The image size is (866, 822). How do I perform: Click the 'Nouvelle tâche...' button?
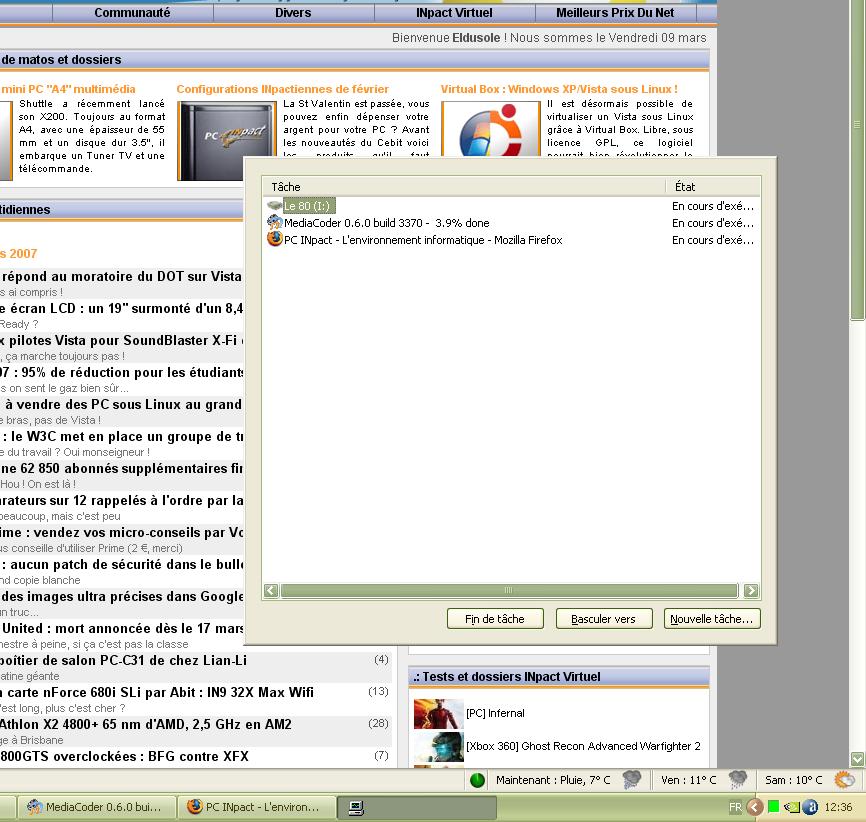(x=712, y=619)
